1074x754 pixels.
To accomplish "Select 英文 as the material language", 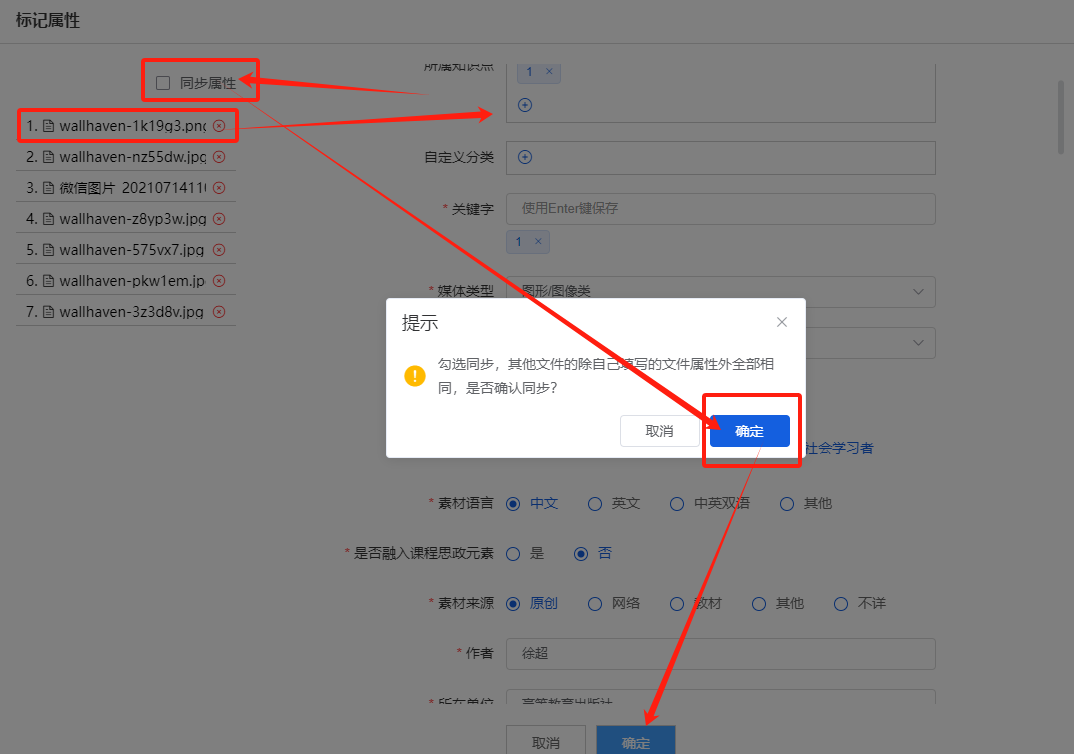I will point(595,503).
